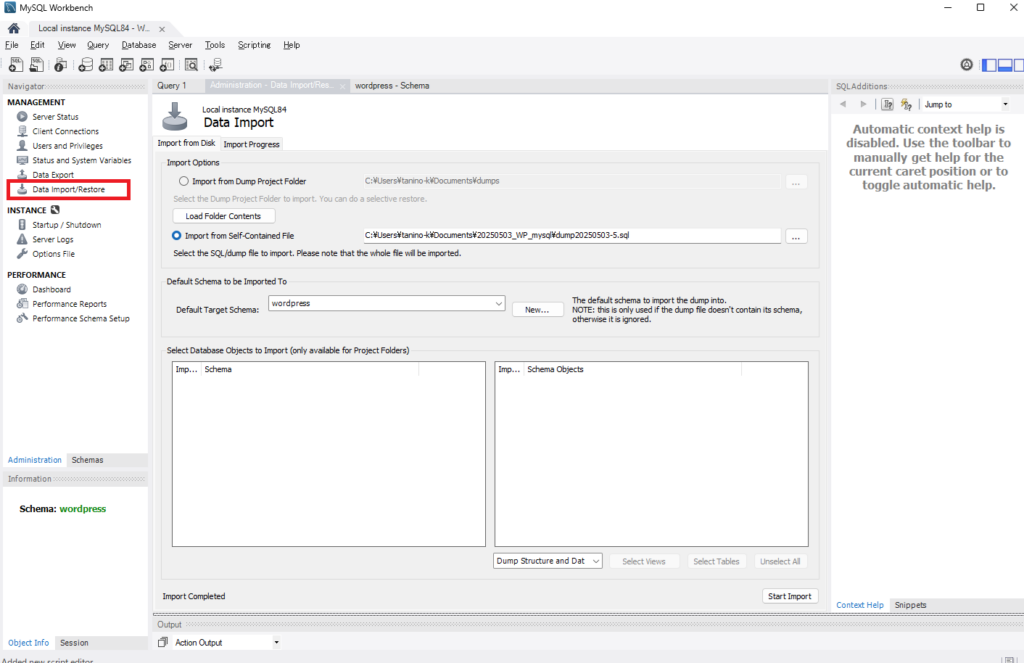Switch to the Session tab

(74, 643)
